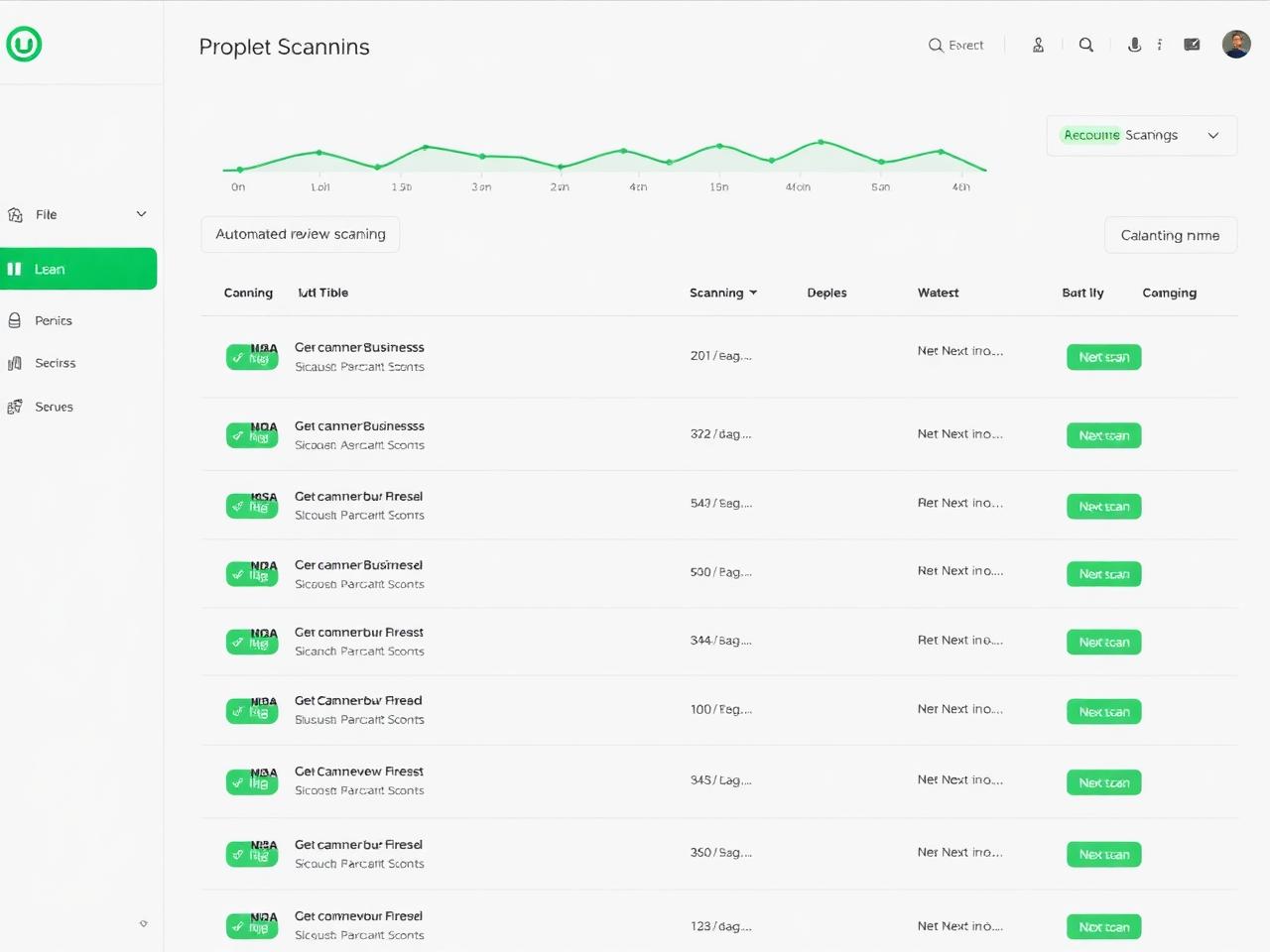Select the Lean sidebar item
Screen dimensions: 1270x952
coord(78,269)
